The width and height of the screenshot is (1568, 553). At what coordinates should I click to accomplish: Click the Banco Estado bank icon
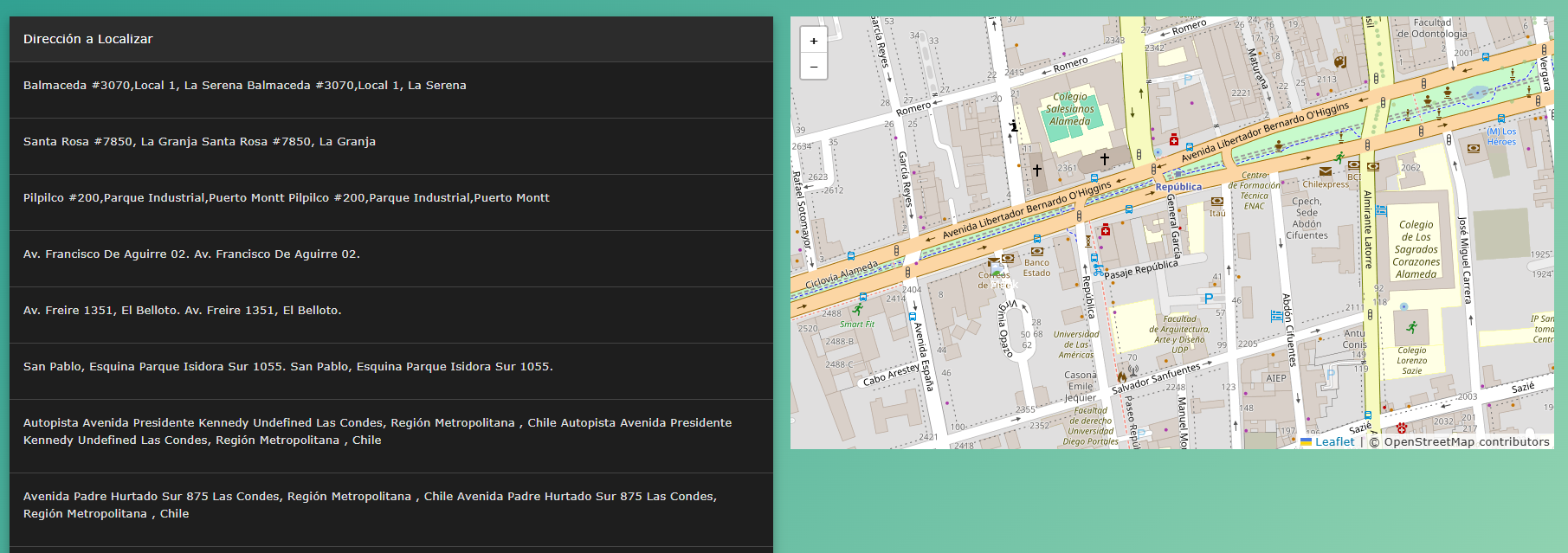point(1036,252)
